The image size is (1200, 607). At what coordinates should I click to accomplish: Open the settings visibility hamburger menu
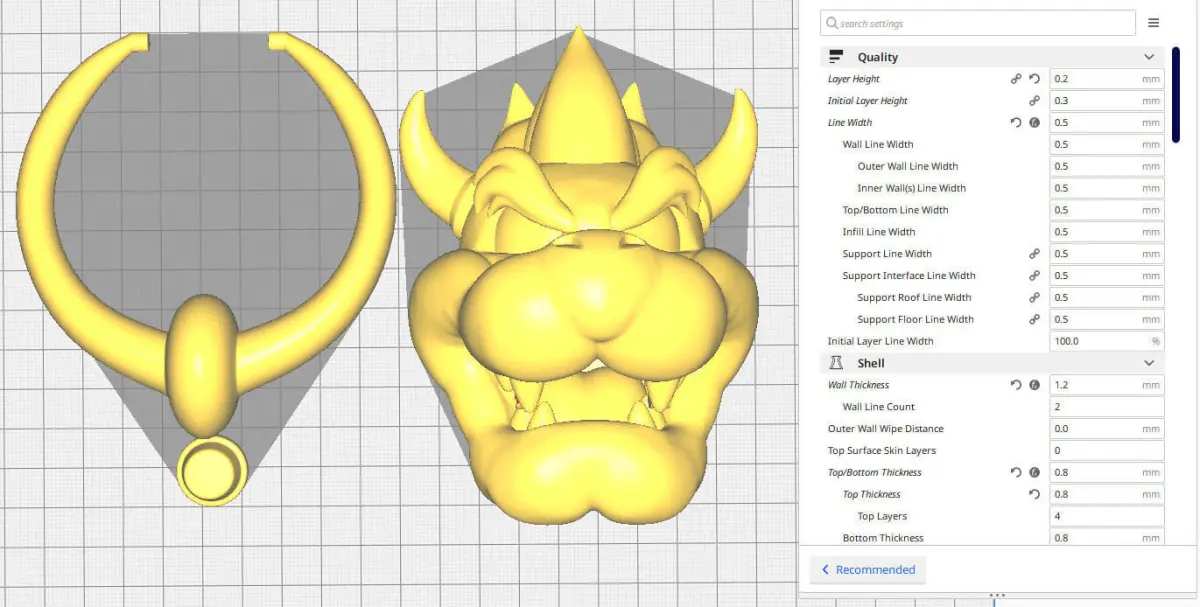point(1153,23)
